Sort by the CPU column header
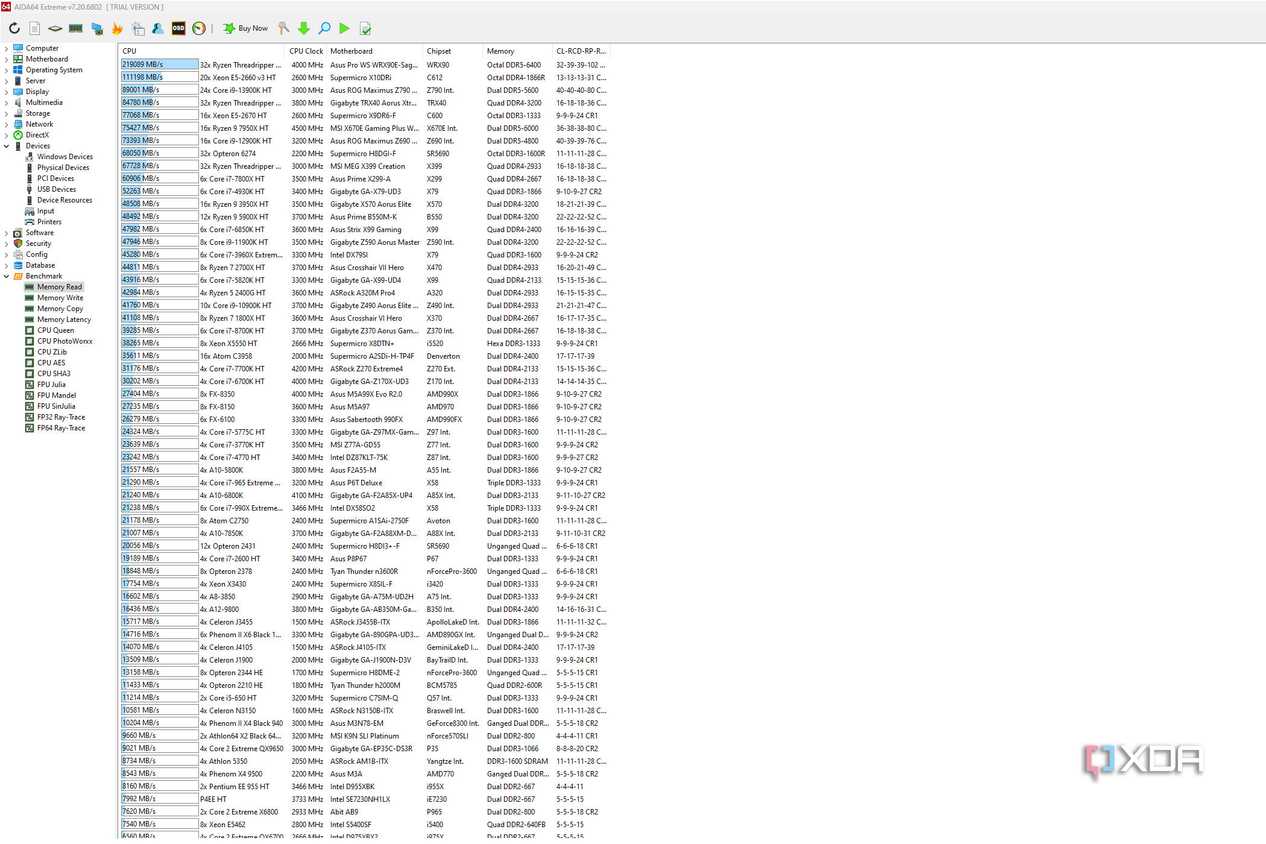This screenshot has height=844, width=1266. point(203,51)
